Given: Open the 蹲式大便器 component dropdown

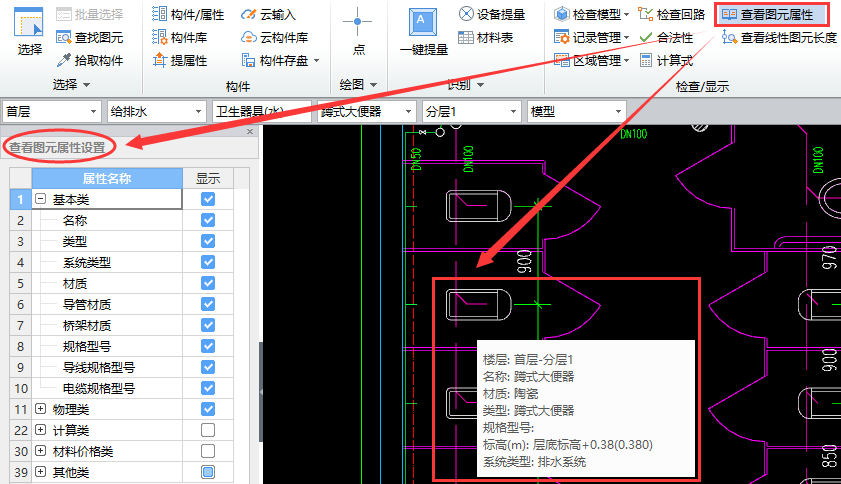Looking at the screenshot, I should [x=365, y=111].
